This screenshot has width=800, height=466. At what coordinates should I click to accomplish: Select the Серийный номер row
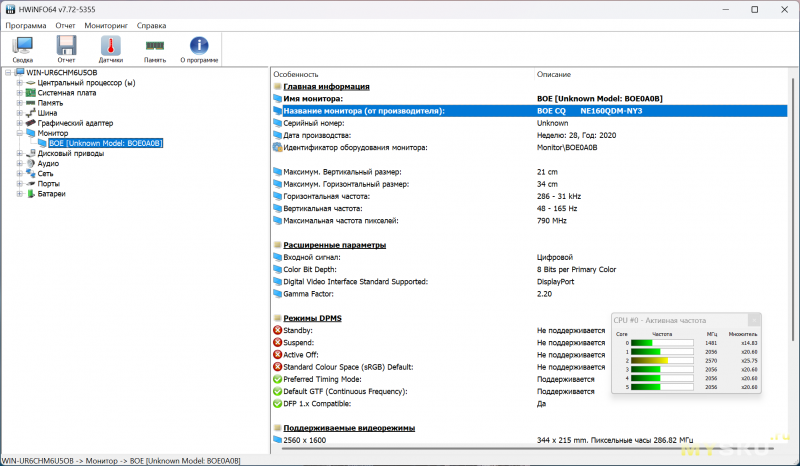[530, 123]
